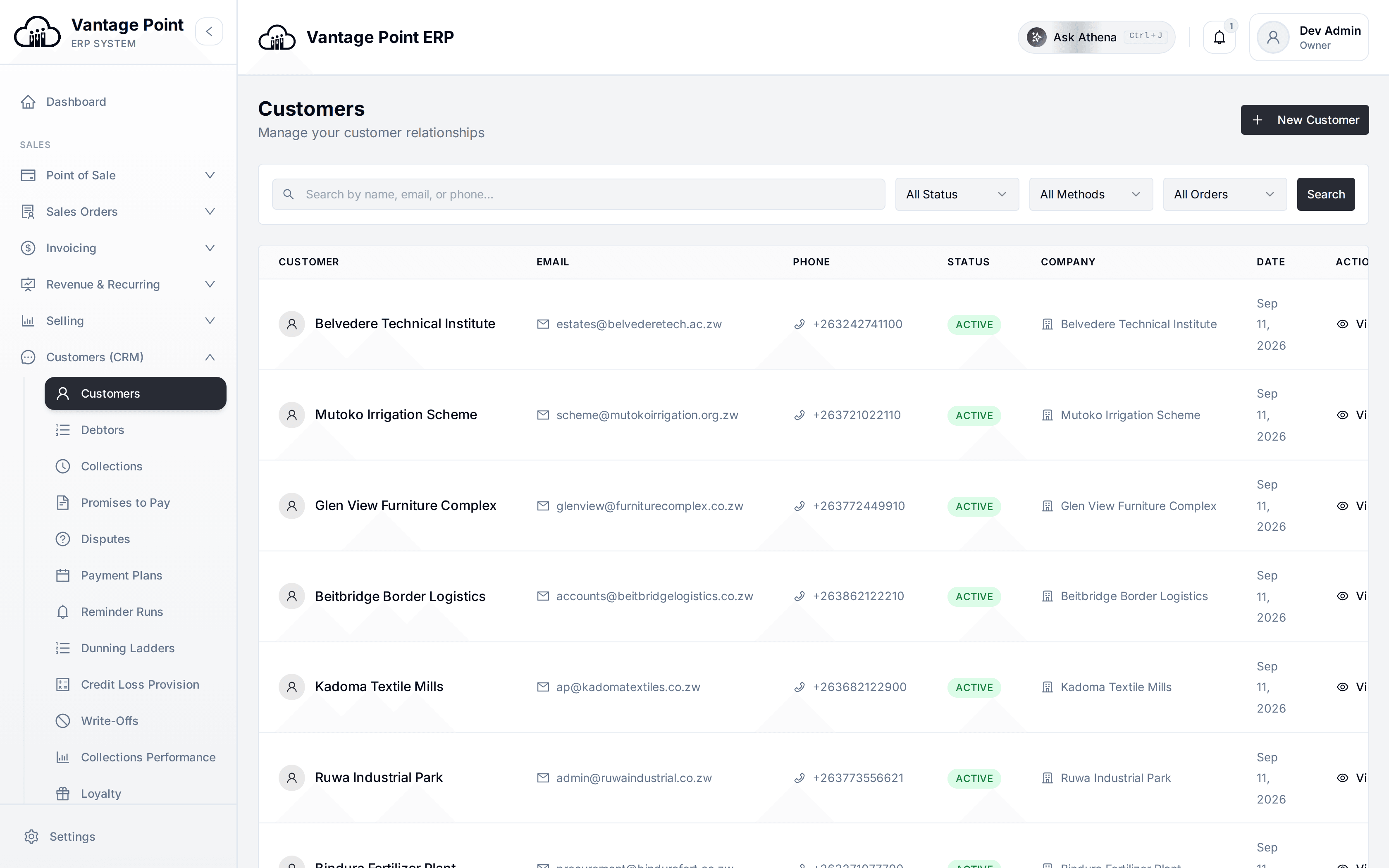This screenshot has height=868, width=1389.
Task: Click building icon beside Glen View Furniture Complex company
Action: [1048, 506]
